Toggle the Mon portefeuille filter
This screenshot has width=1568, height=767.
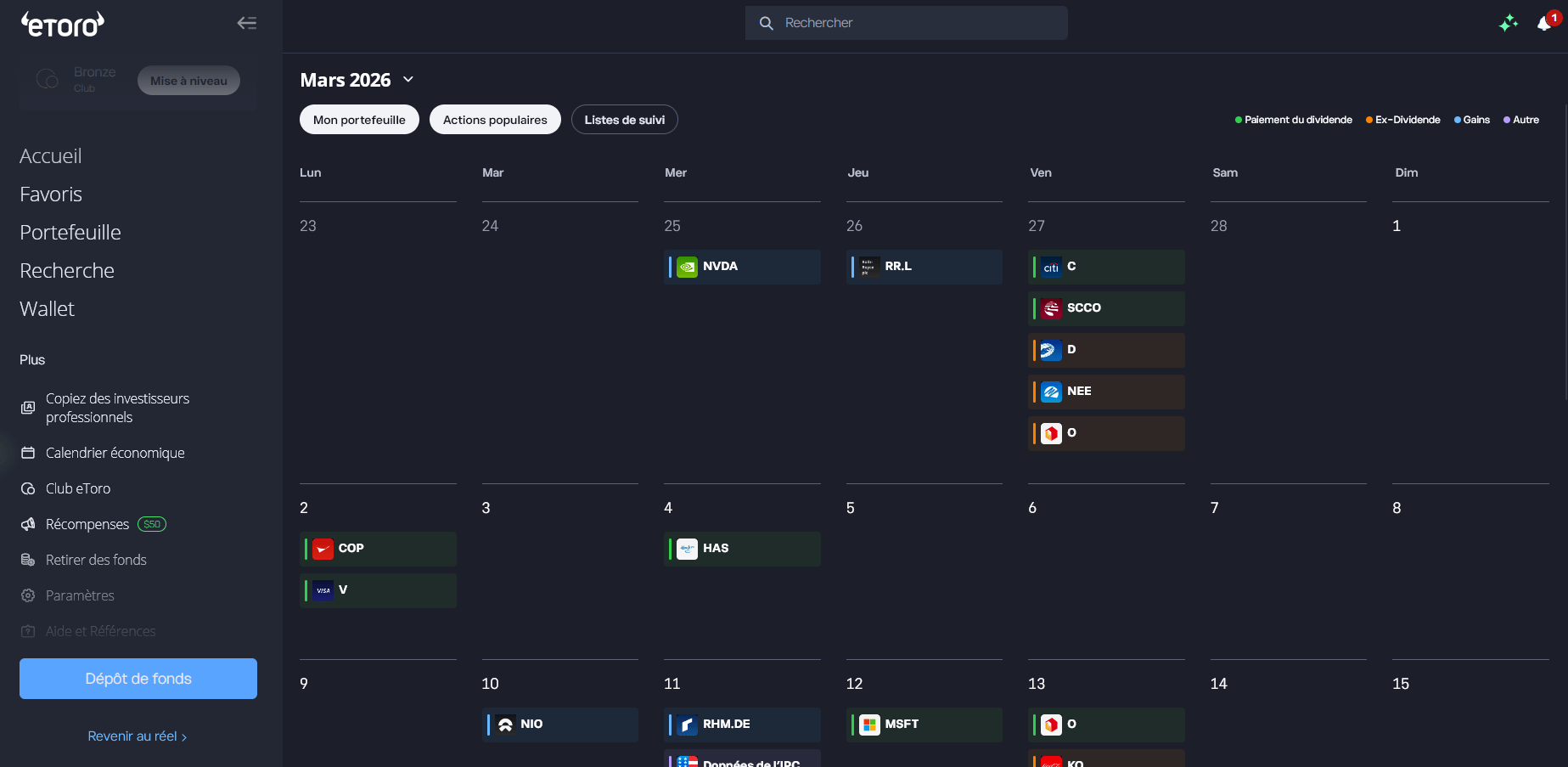click(359, 120)
